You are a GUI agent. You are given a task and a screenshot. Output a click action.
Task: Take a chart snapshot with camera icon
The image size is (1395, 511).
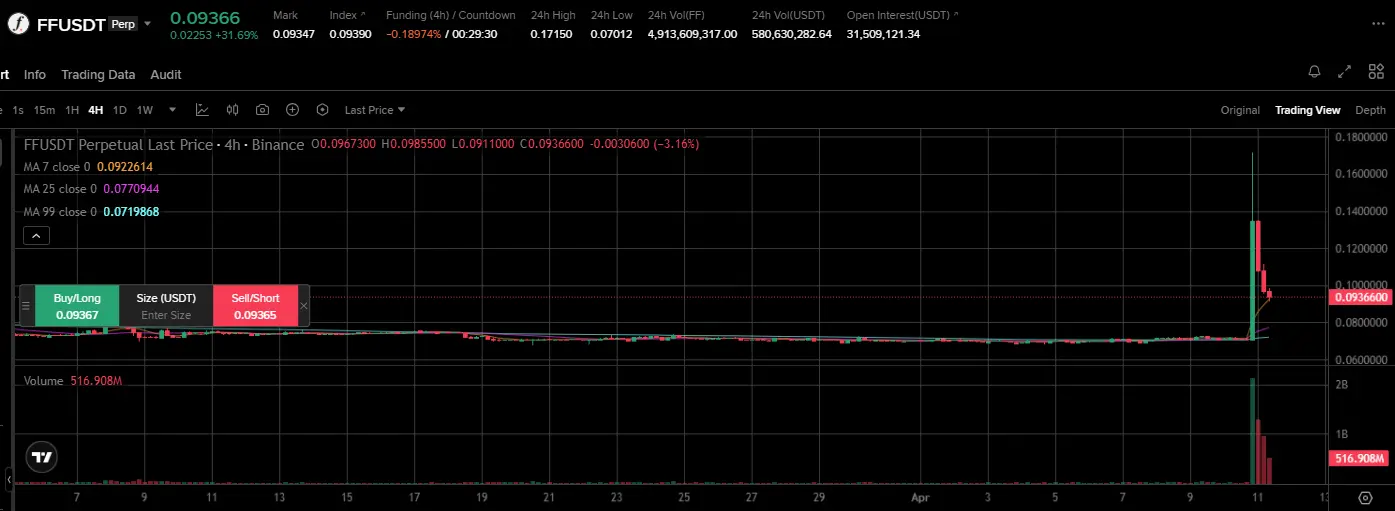coord(262,110)
